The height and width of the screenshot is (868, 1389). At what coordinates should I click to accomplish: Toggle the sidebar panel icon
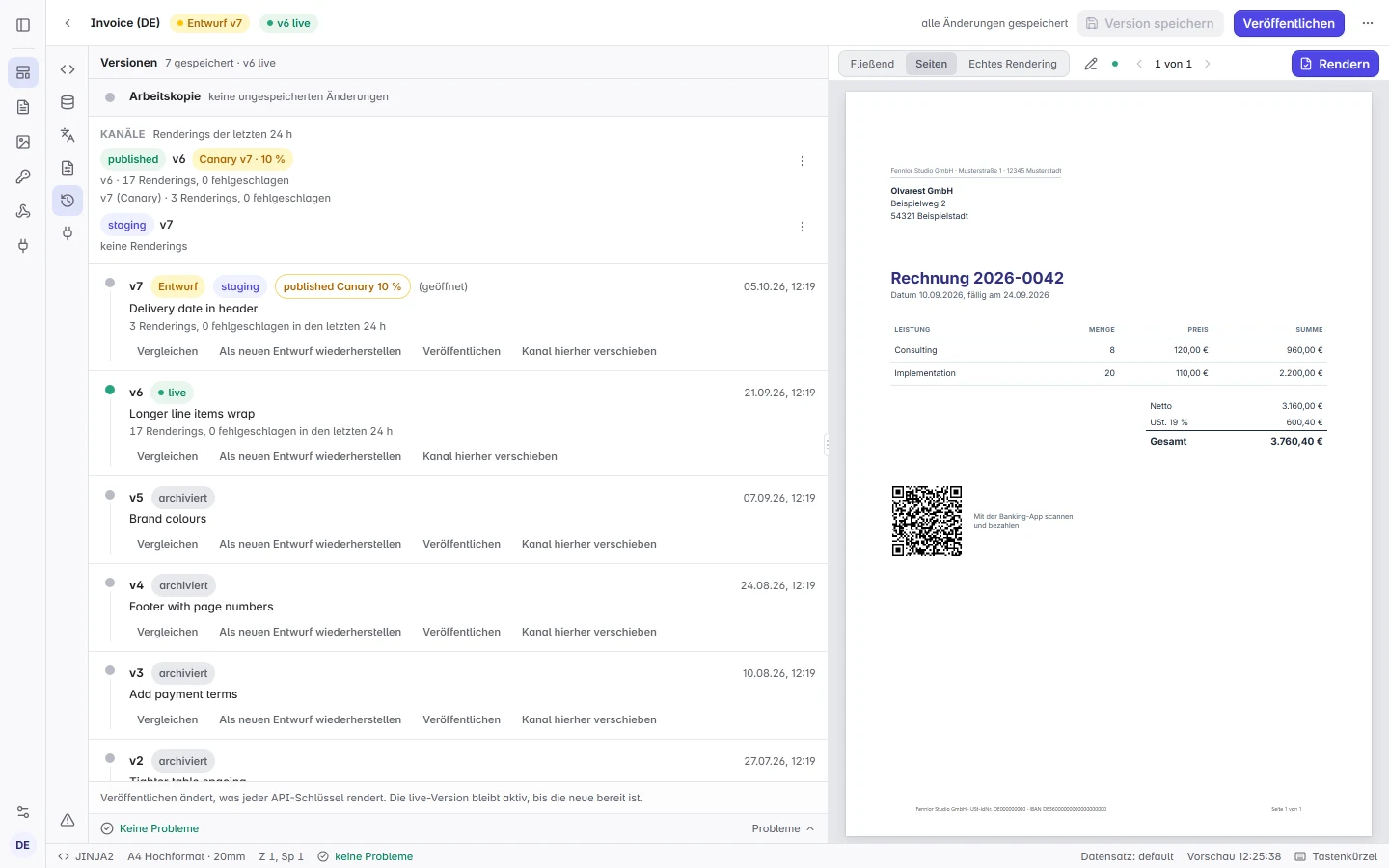[x=23, y=25]
